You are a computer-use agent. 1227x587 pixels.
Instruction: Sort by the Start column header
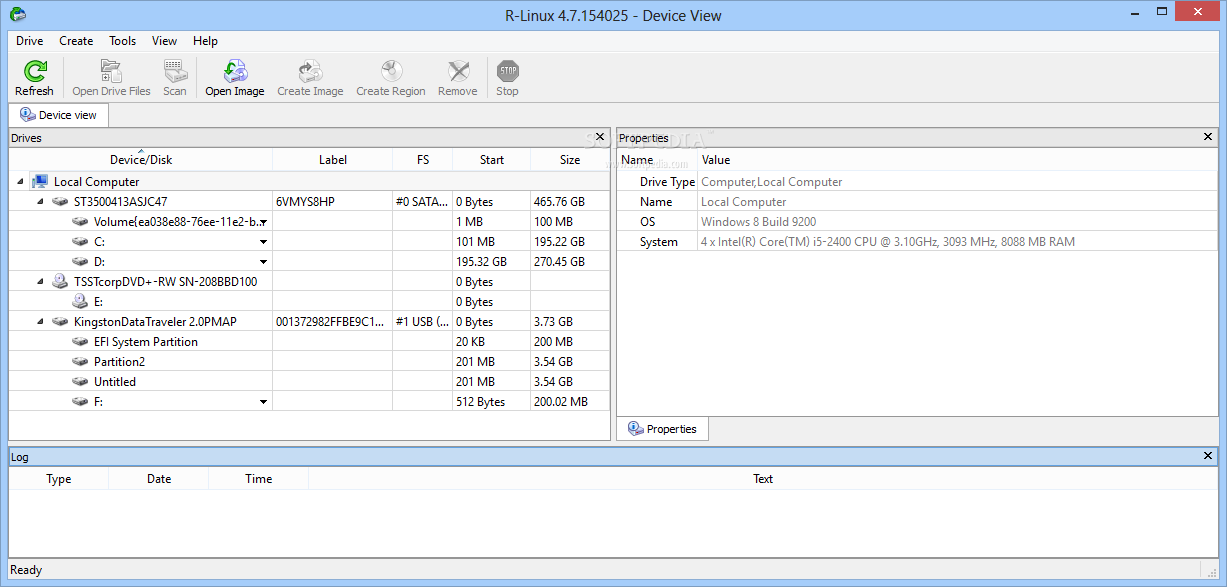point(492,159)
